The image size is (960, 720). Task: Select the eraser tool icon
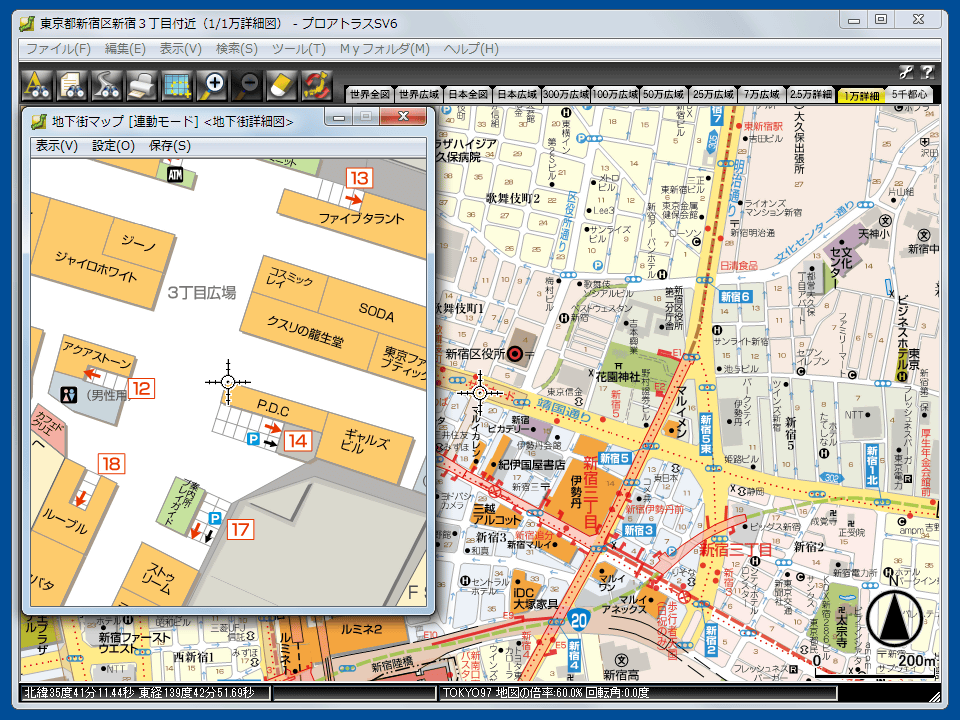tap(283, 85)
